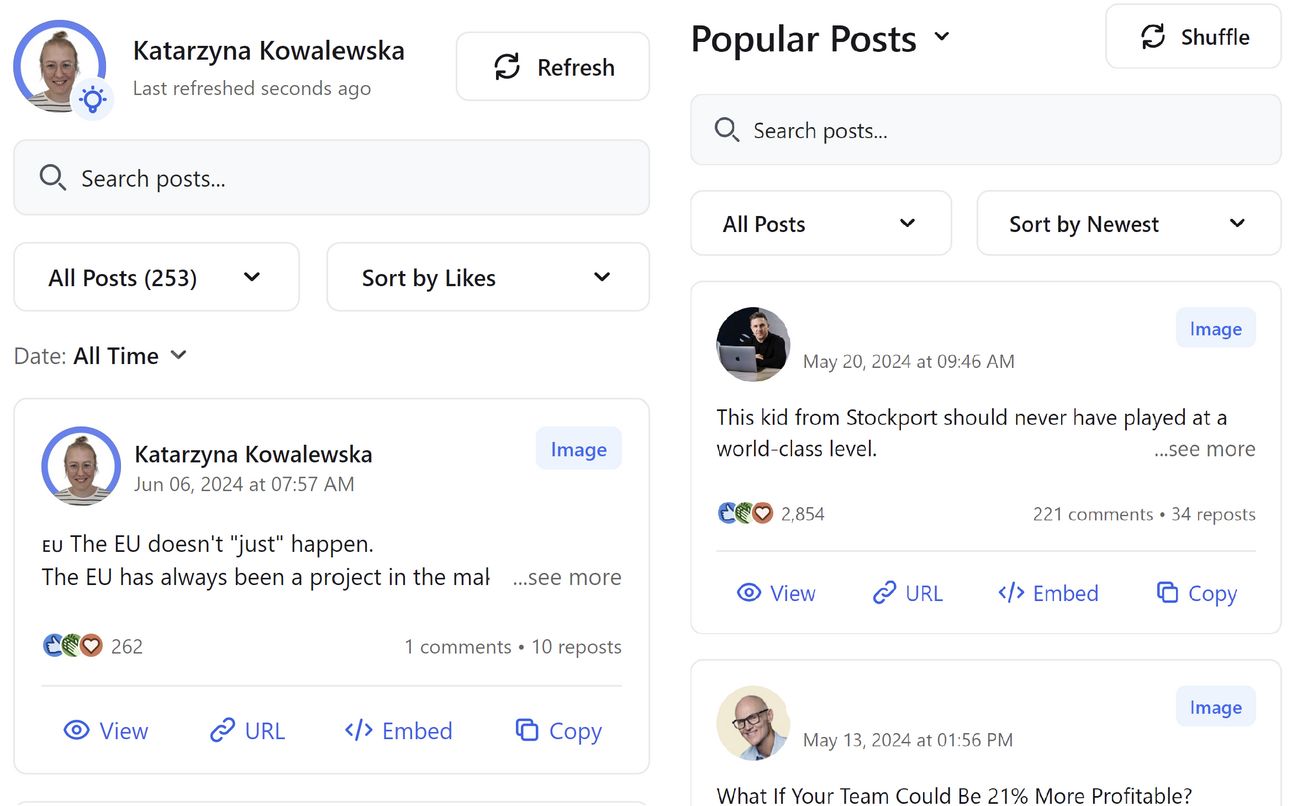Screen dimensions: 1292x806
Task: Open the right panel All Posts dropdown
Action: [820, 223]
